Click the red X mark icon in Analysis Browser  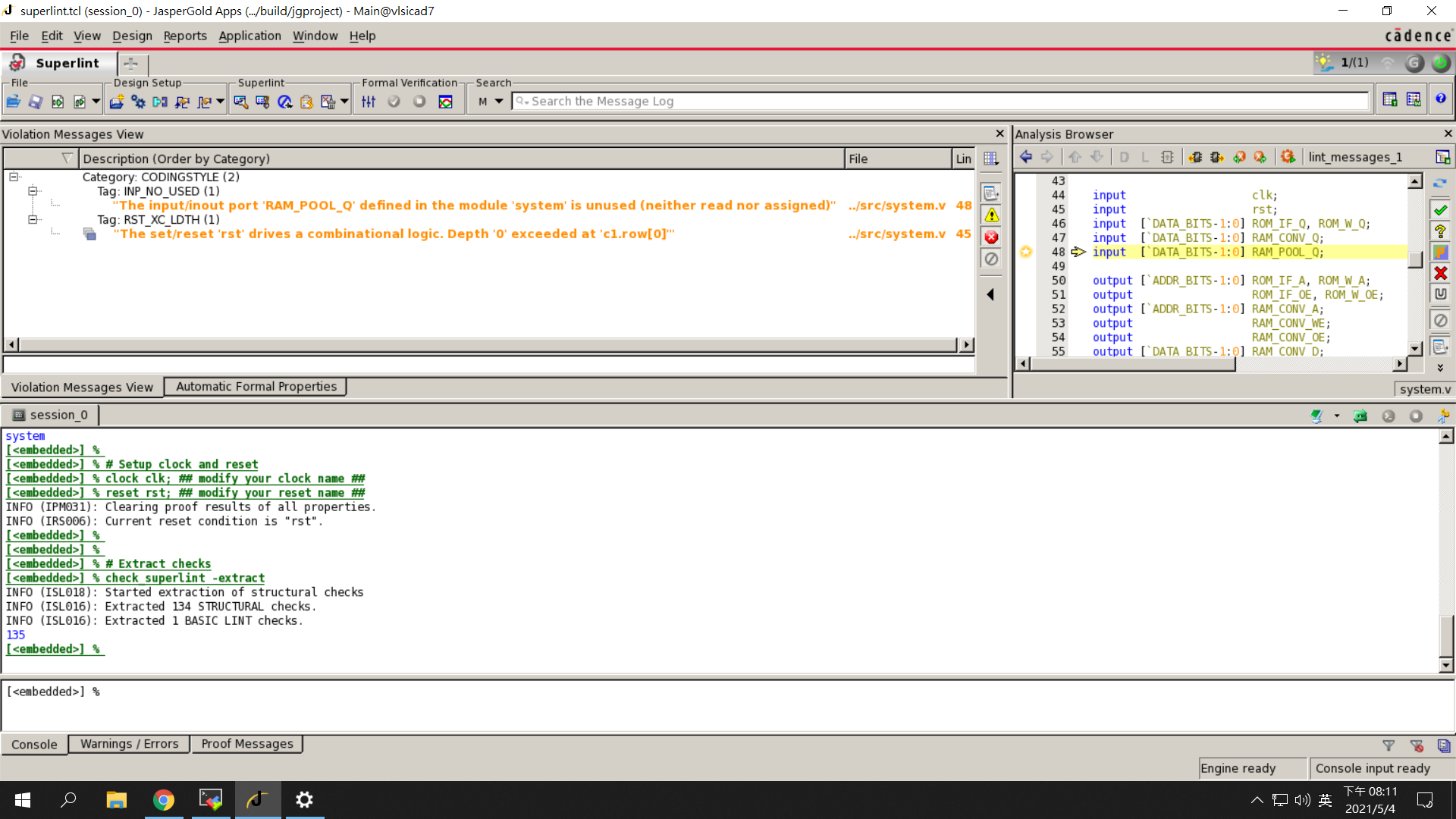pyautogui.click(x=1440, y=273)
